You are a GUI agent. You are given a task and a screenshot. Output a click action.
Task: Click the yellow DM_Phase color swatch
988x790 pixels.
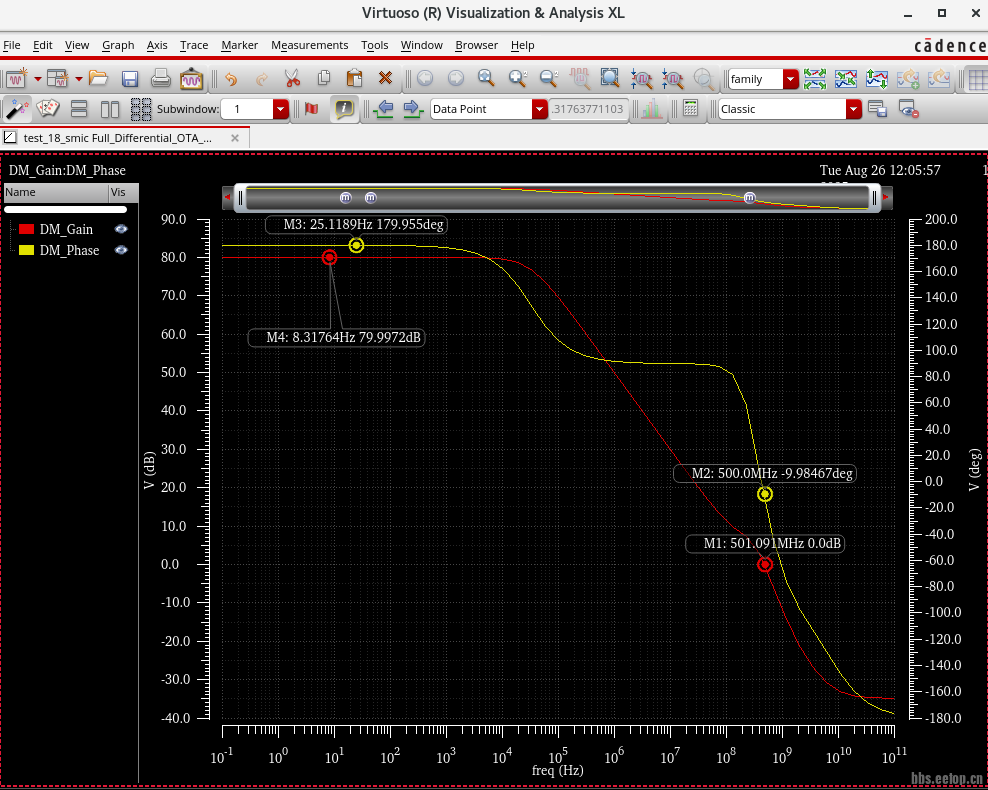26,250
